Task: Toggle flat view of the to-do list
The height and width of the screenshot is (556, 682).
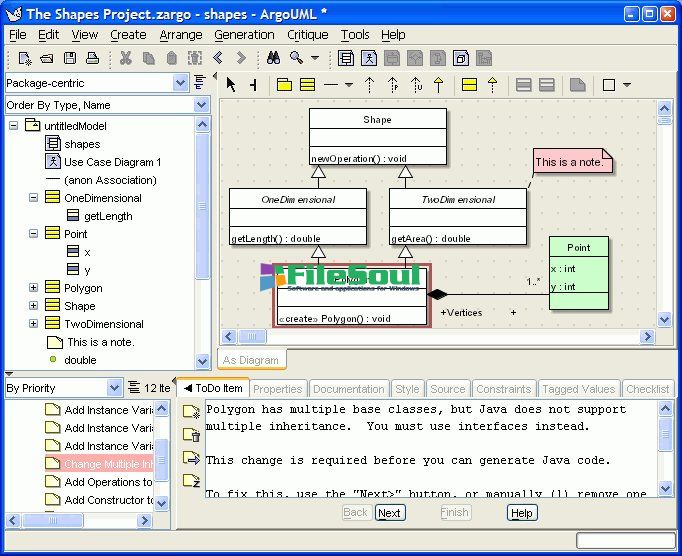Action: click(134, 388)
